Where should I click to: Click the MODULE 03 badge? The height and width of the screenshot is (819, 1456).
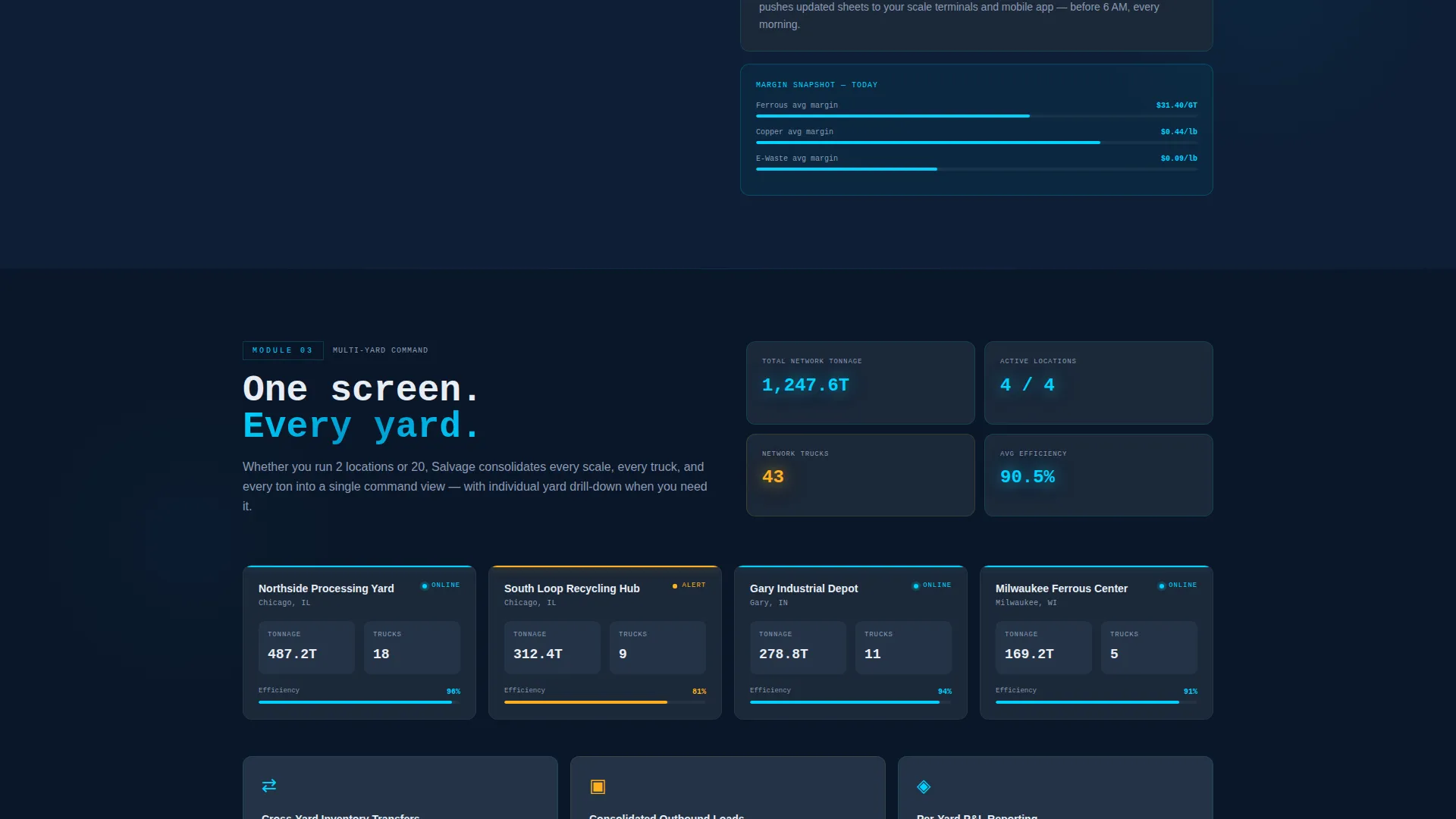283,350
